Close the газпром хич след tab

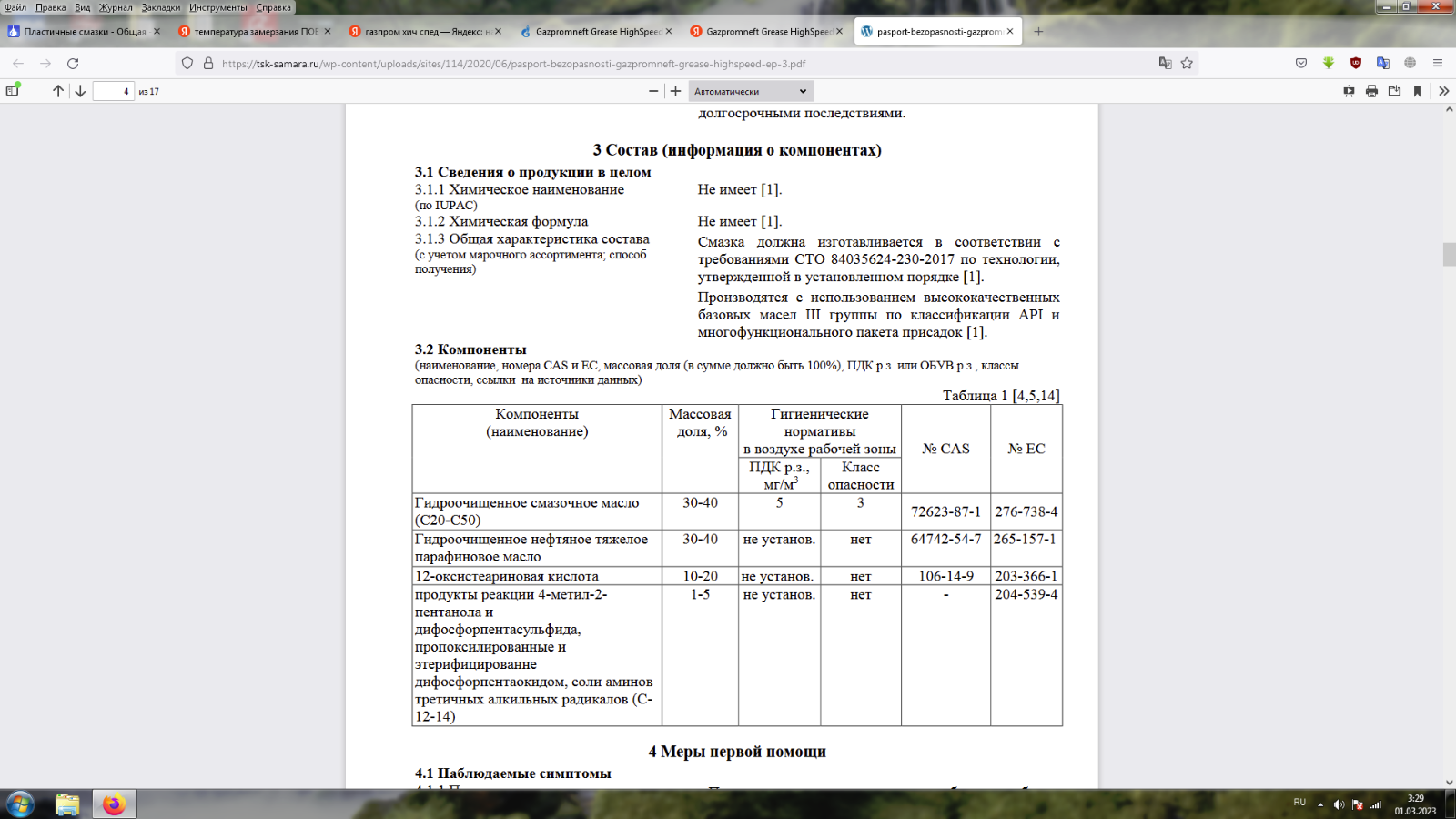click(x=498, y=32)
